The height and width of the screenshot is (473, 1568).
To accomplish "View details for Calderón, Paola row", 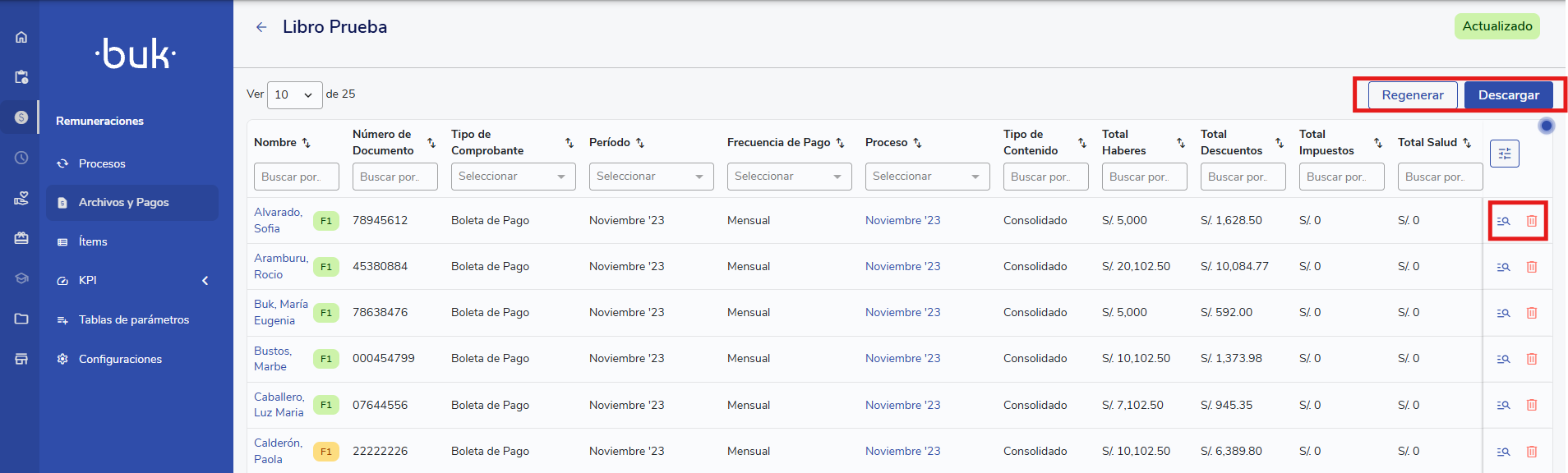I will pyautogui.click(x=1503, y=452).
